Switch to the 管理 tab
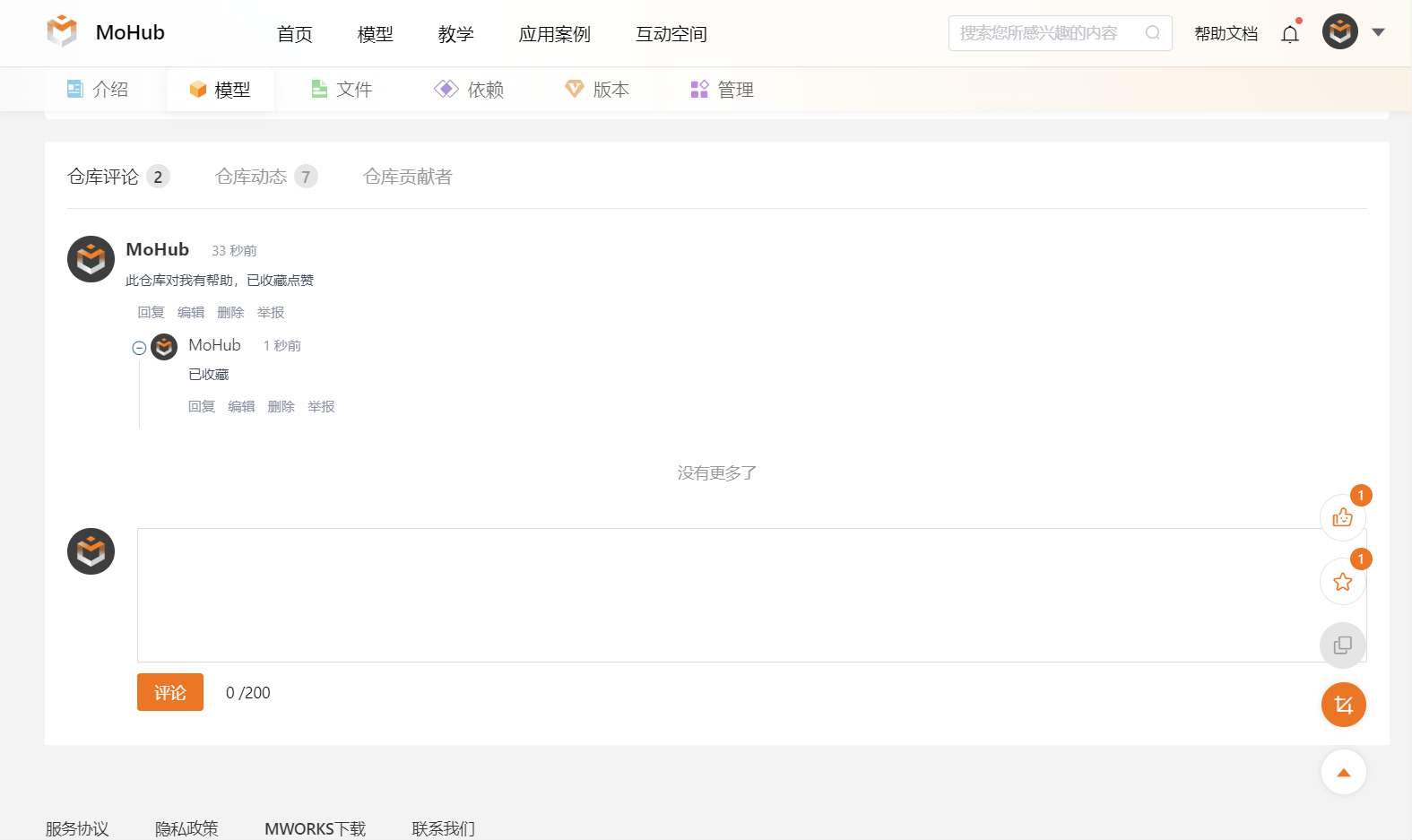Viewport: 1412px width, 840px height. 723,90
